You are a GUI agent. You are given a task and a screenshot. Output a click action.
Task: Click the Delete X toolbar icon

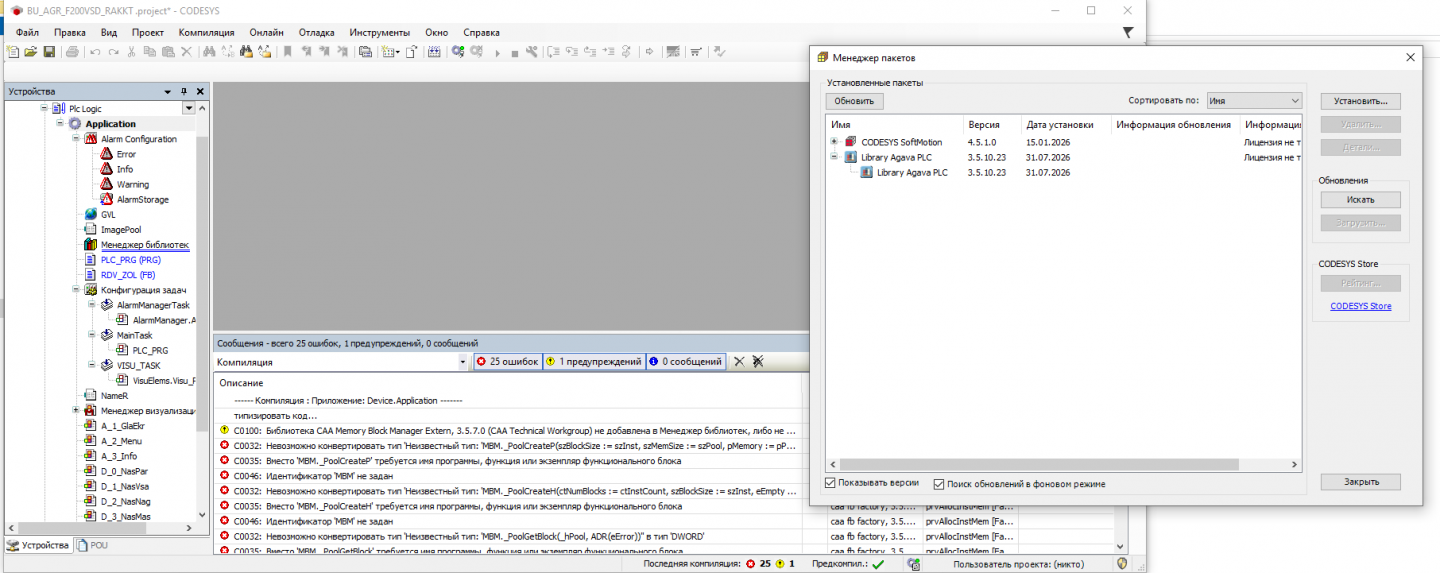click(x=187, y=51)
